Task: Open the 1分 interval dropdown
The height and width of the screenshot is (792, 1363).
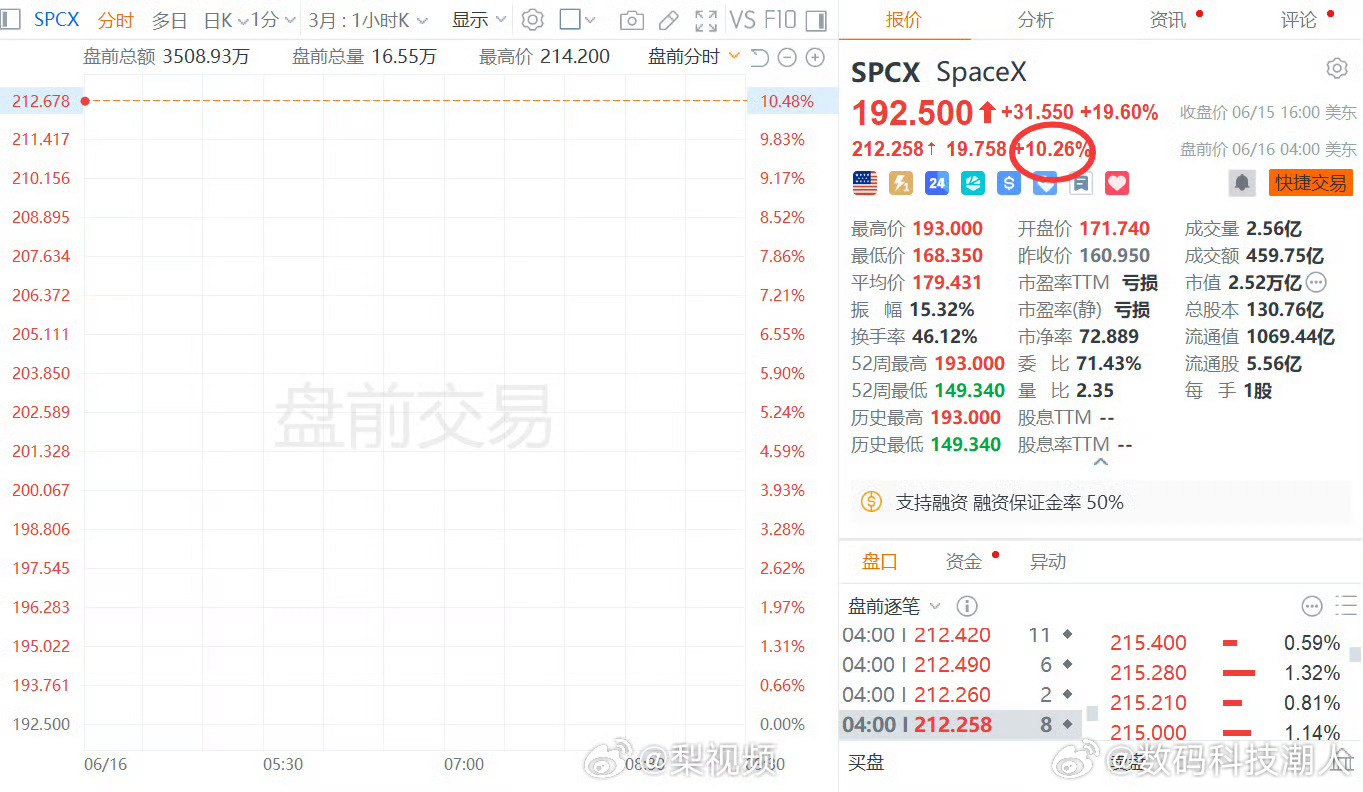Action: pos(273,20)
